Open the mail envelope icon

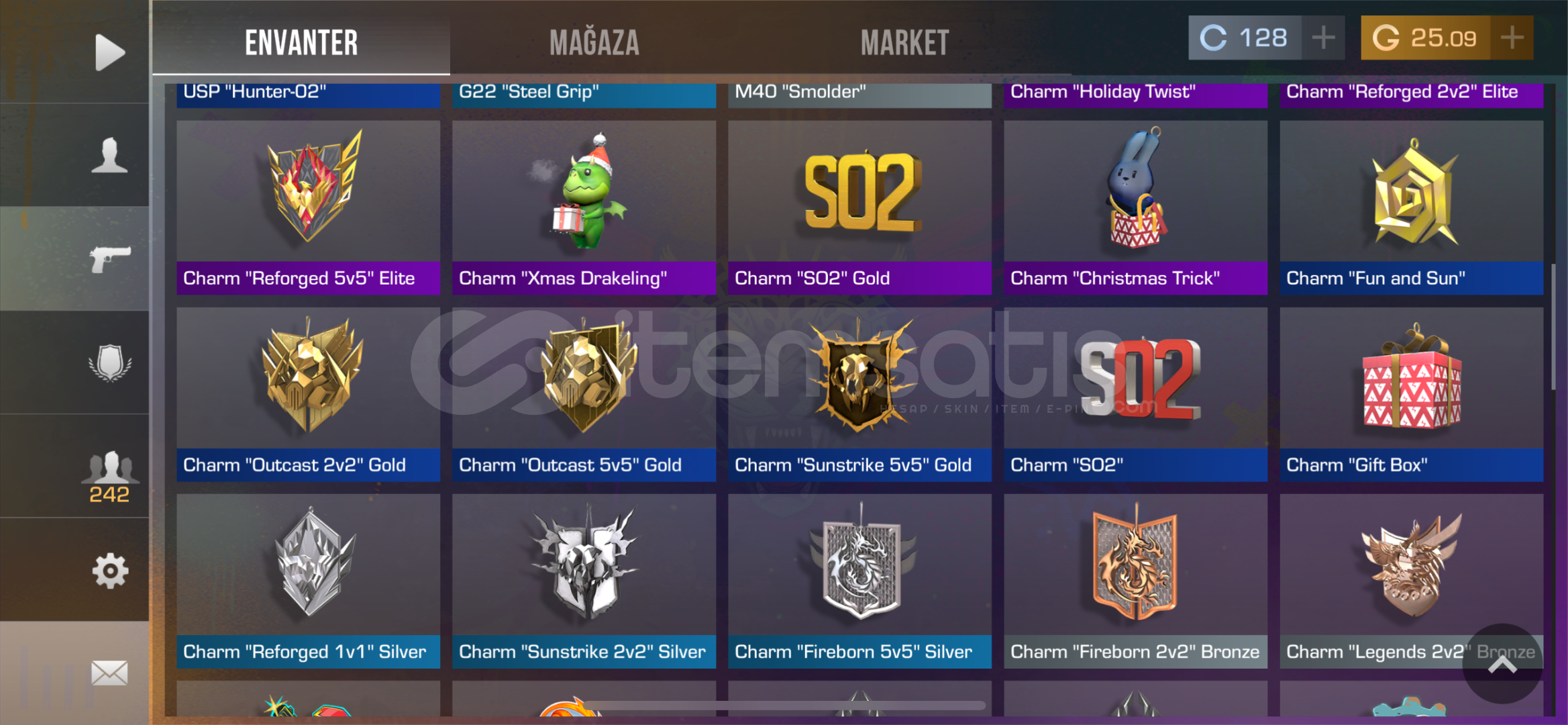(x=110, y=673)
